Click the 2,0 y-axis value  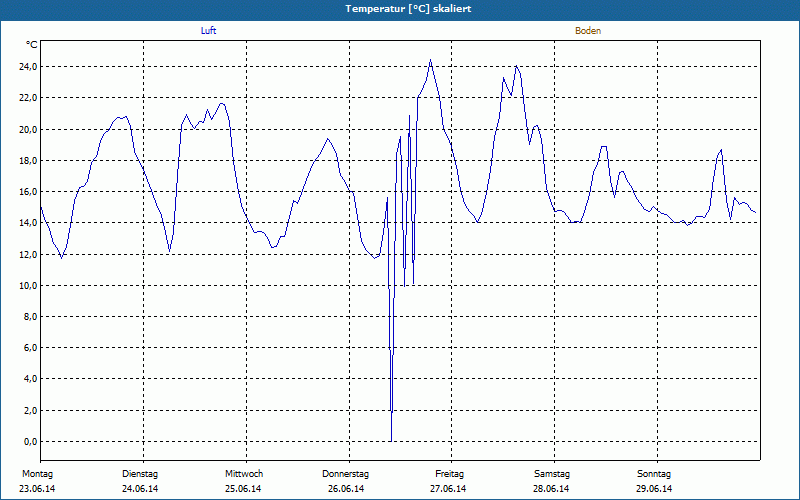click(32, 411)
